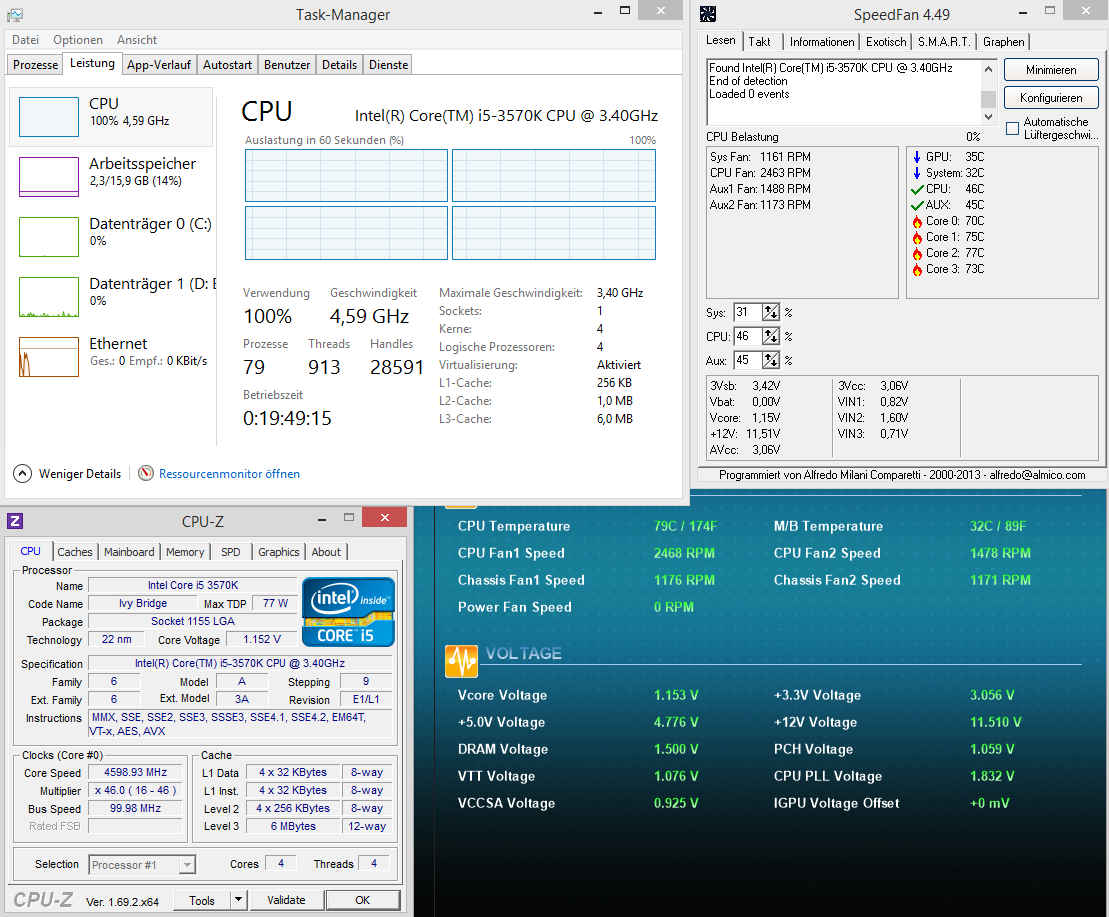Switch to the Caches tab in CPU-Z

[x=75, y=551]
